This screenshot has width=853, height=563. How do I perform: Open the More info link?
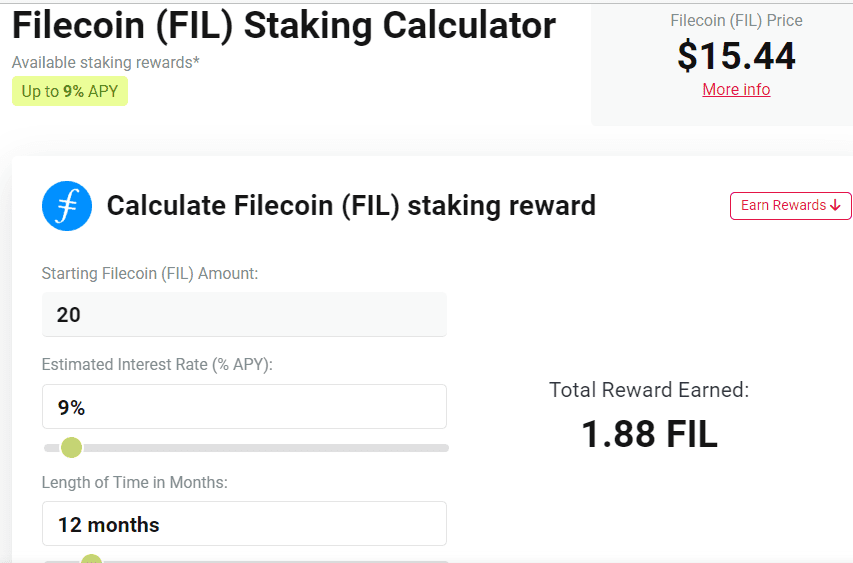pos(736,89)
